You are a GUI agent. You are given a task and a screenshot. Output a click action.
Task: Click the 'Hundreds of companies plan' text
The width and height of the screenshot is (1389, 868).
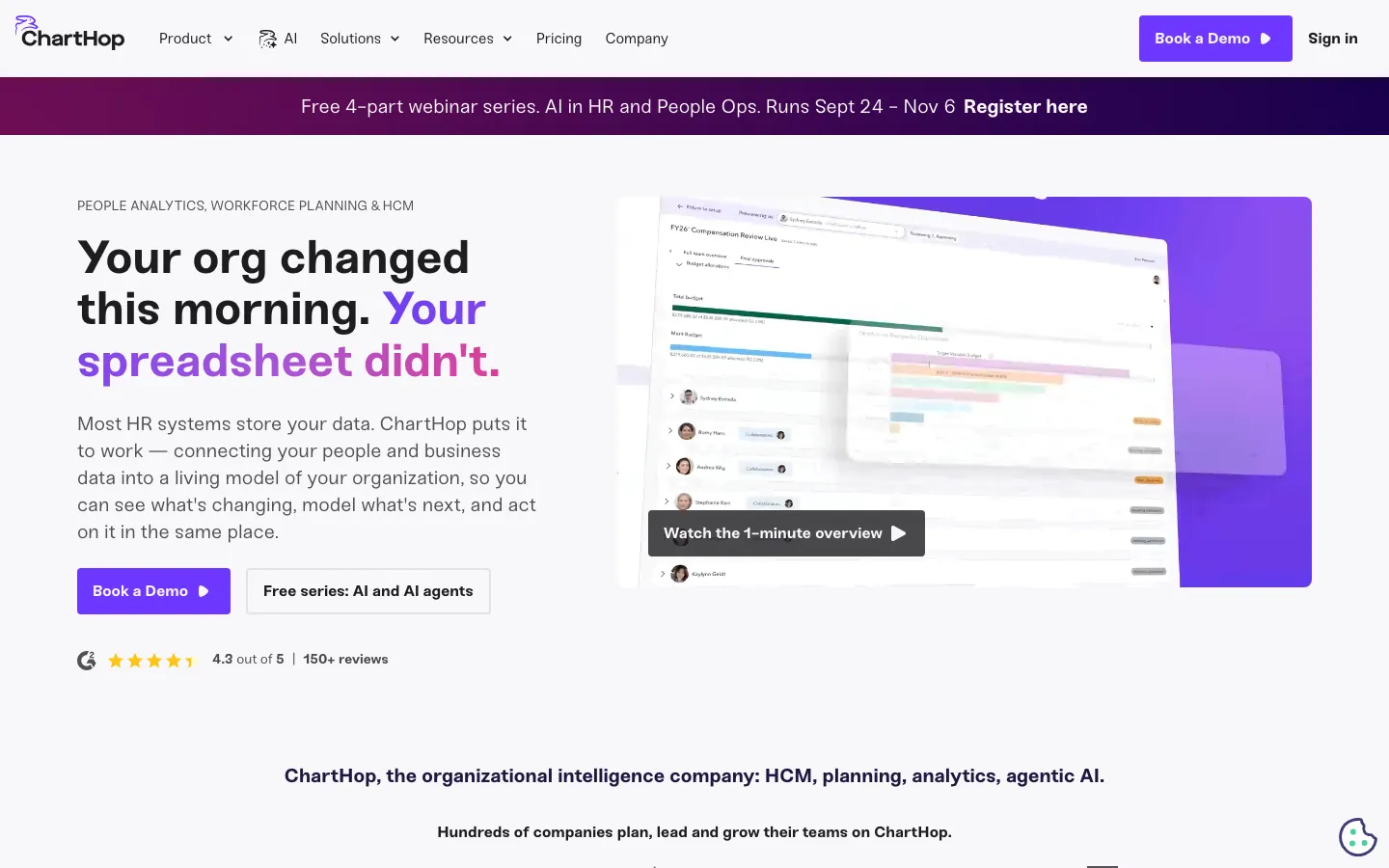694,832
